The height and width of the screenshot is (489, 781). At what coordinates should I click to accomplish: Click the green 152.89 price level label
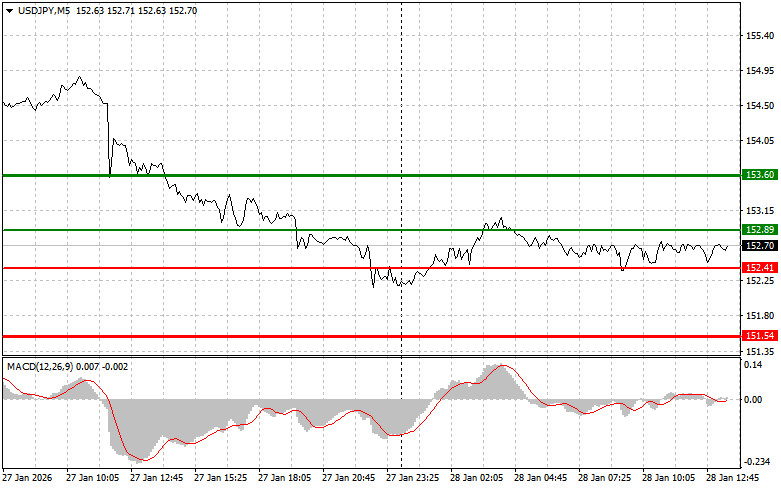(760, 230)
